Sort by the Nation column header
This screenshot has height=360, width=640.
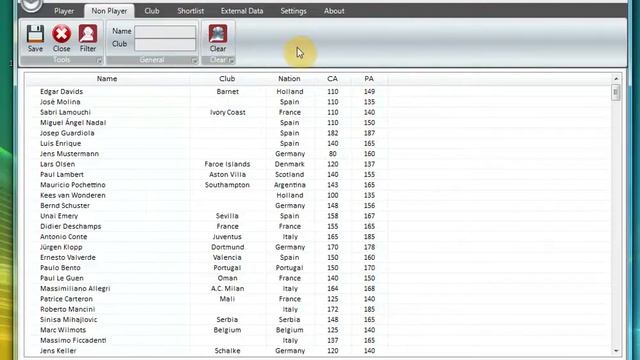tap(289, 79)
